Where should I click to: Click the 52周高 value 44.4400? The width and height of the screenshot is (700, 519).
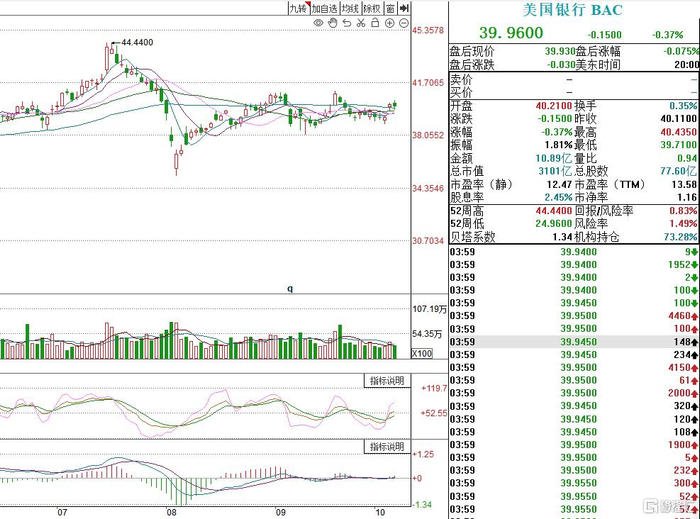[x=554, y=211]
